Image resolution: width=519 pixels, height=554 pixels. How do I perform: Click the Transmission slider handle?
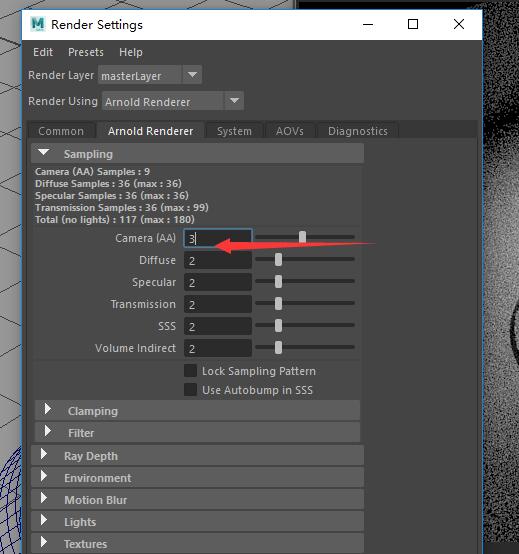pos(278,303)
